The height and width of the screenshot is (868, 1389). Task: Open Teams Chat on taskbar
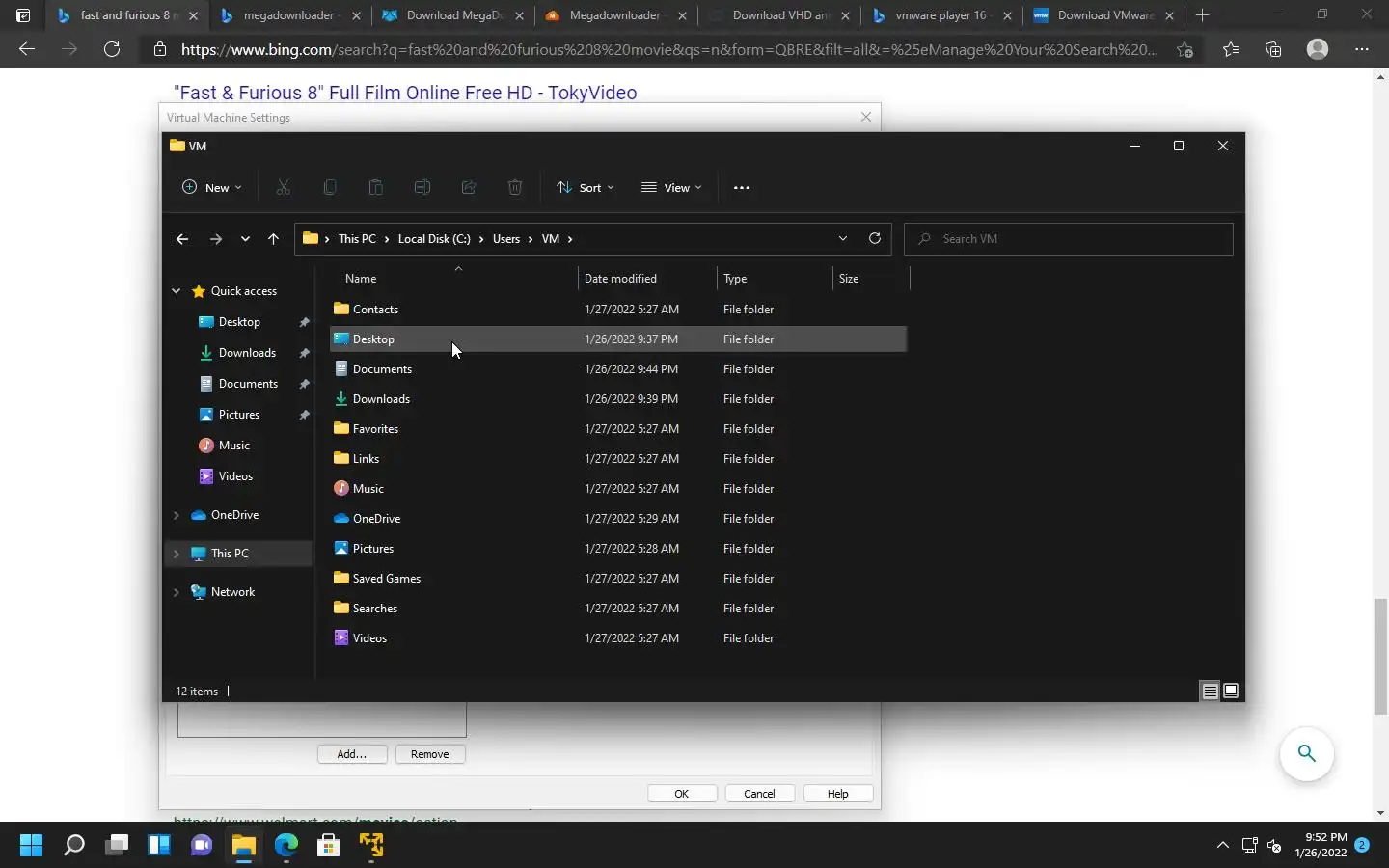point(202,846)
